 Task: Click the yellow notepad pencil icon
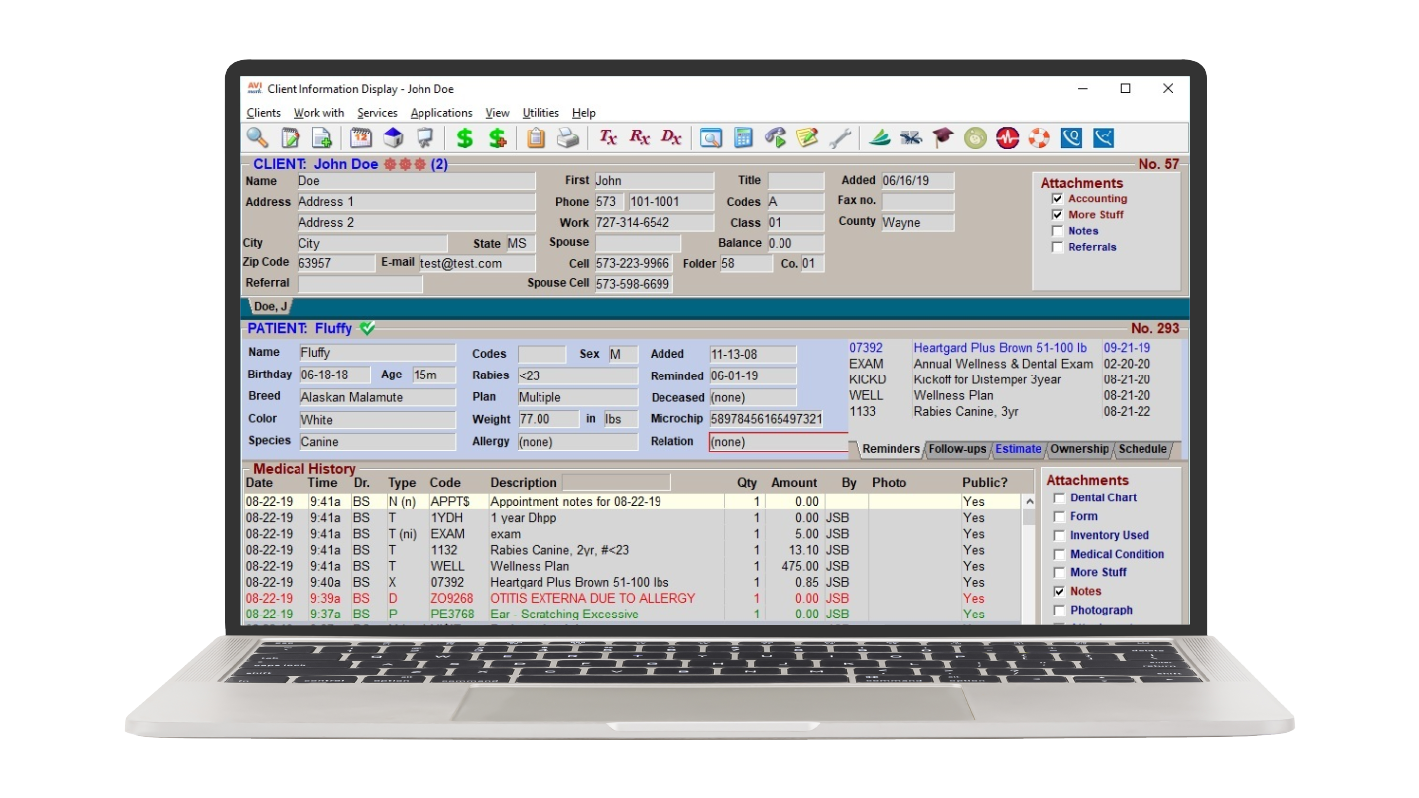click(x=807, y=138)
